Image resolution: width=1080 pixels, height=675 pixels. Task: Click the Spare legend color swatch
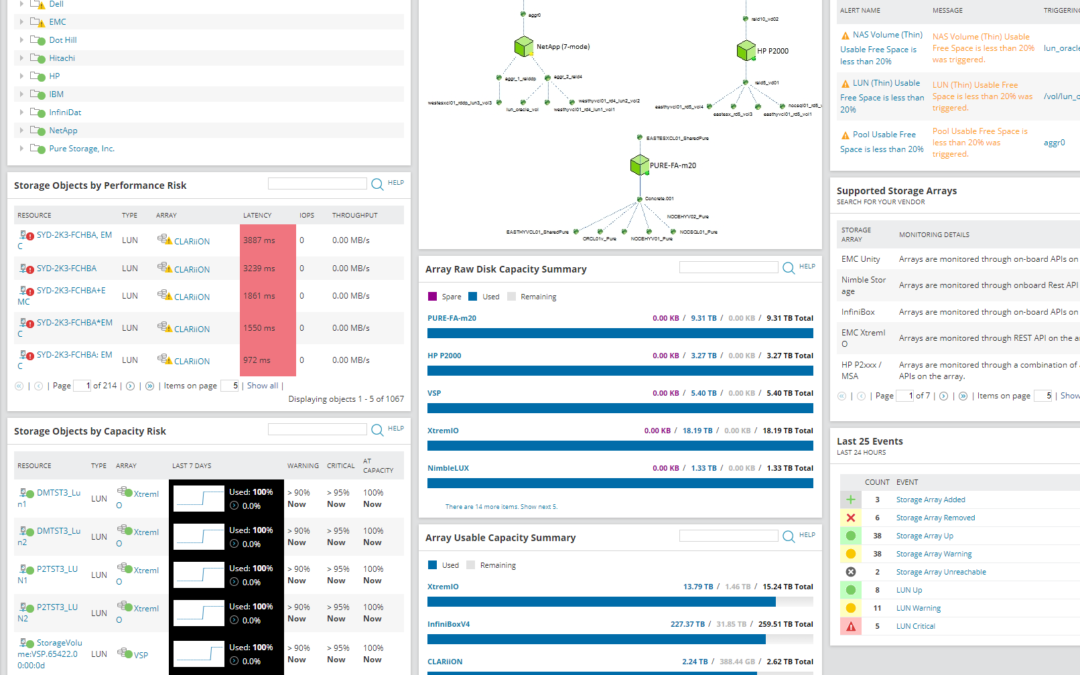[433, 297]
